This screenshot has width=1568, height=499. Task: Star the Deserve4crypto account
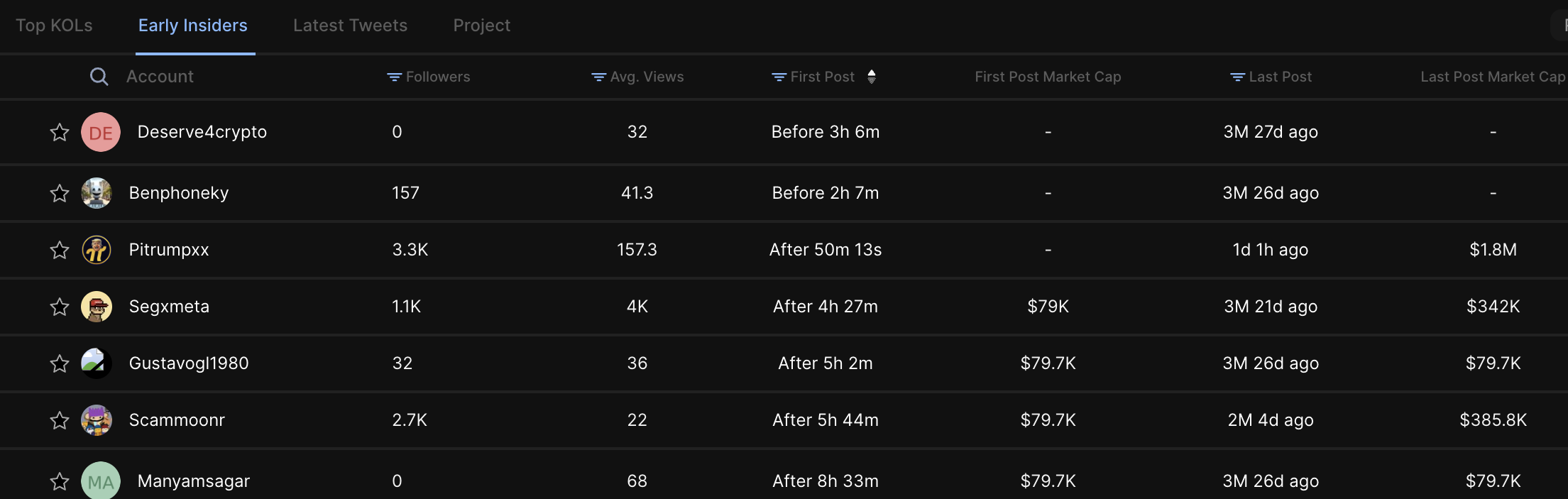coord(60,132)
